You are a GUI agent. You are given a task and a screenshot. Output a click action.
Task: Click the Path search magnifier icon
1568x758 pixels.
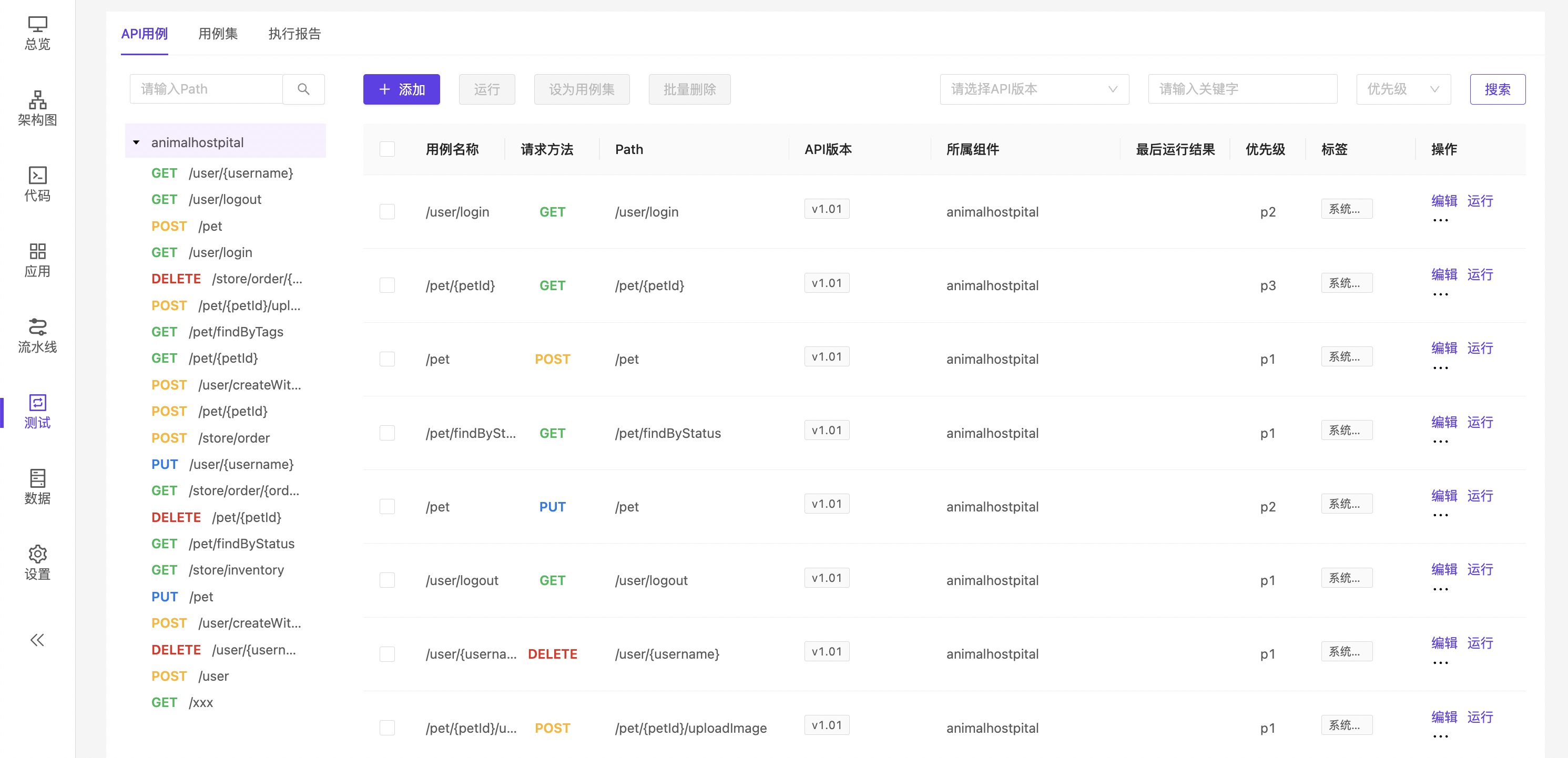pyautogui.click(x=303, y=89)
